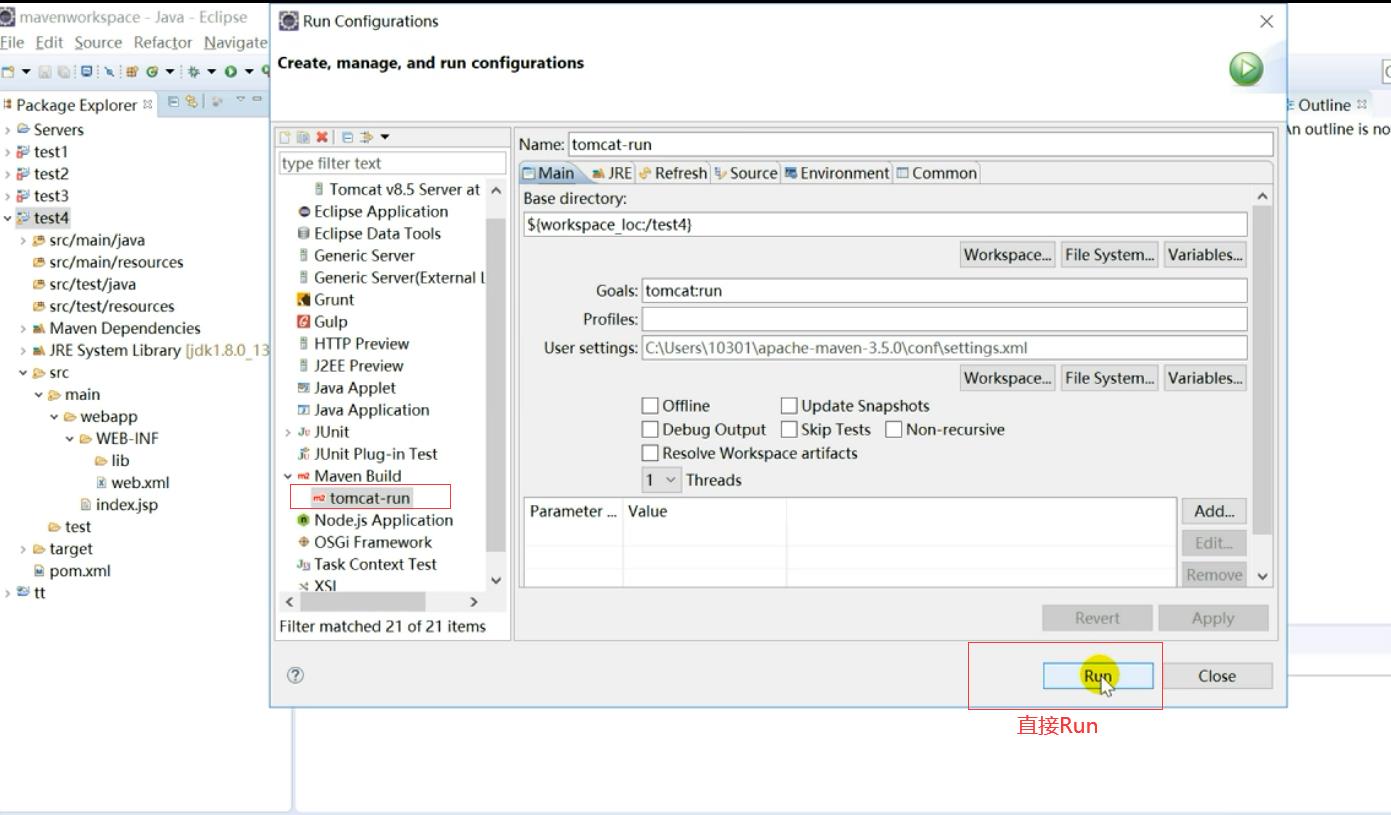
Task: Expand the JUnit node in configuration list
Action: click(x=288, y=432)
